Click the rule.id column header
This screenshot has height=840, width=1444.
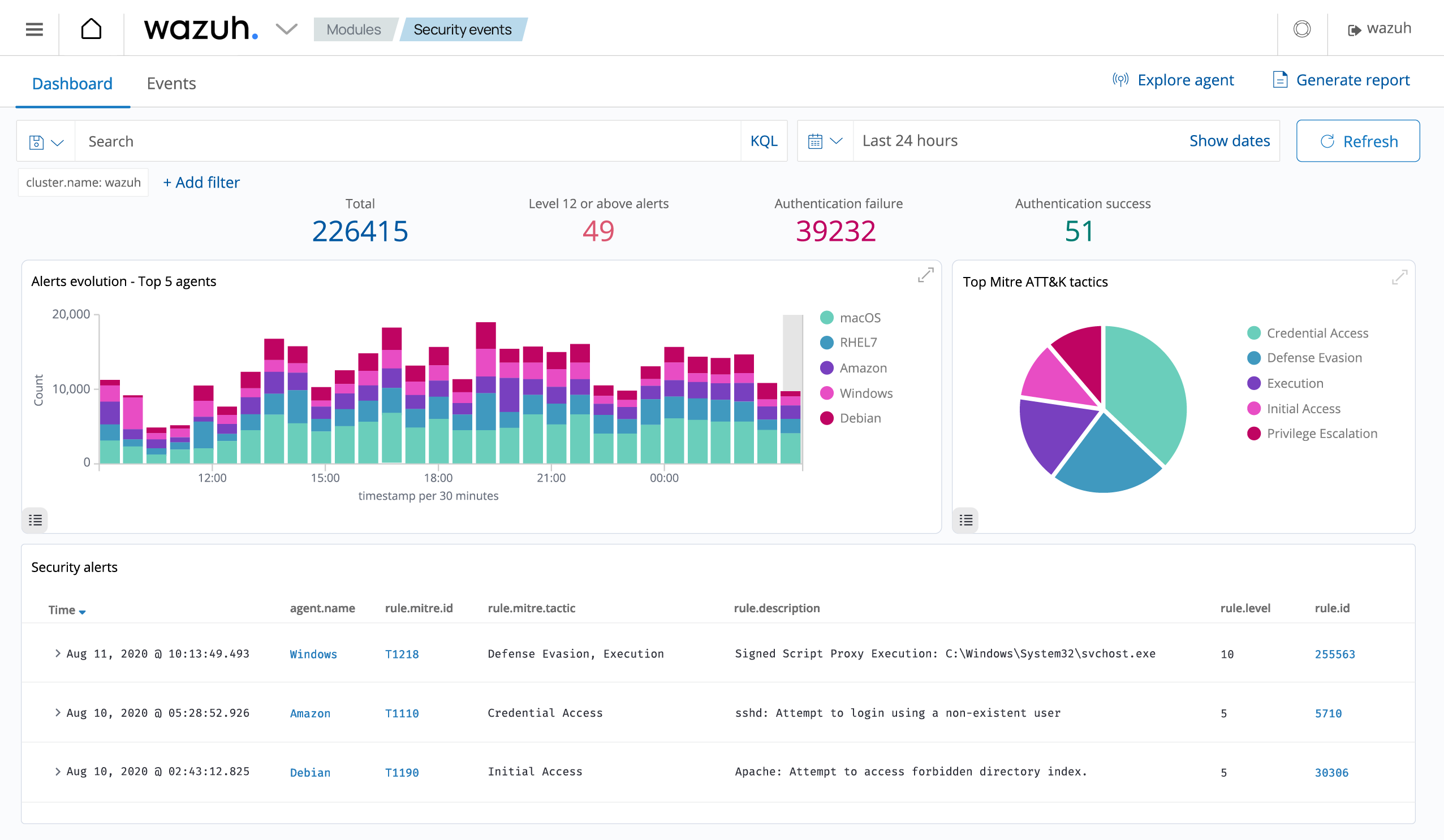(x=1332, y=609)
